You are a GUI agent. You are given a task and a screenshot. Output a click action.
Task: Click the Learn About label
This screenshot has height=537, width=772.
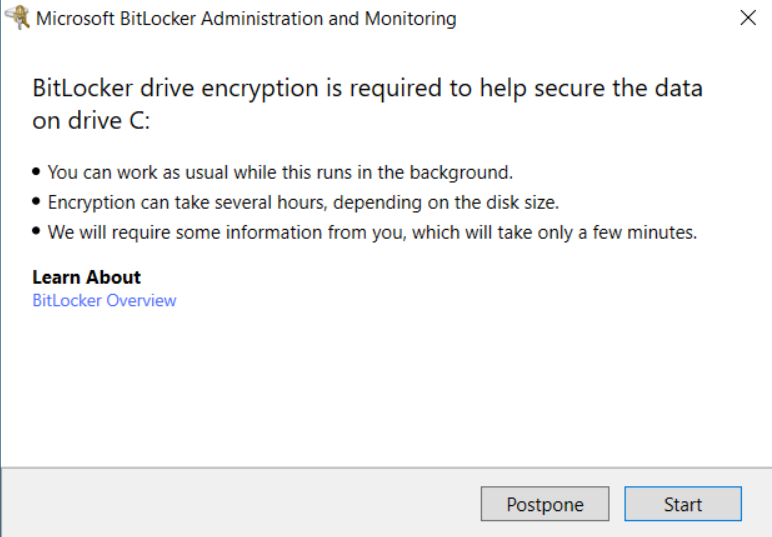tap(87, 277)
